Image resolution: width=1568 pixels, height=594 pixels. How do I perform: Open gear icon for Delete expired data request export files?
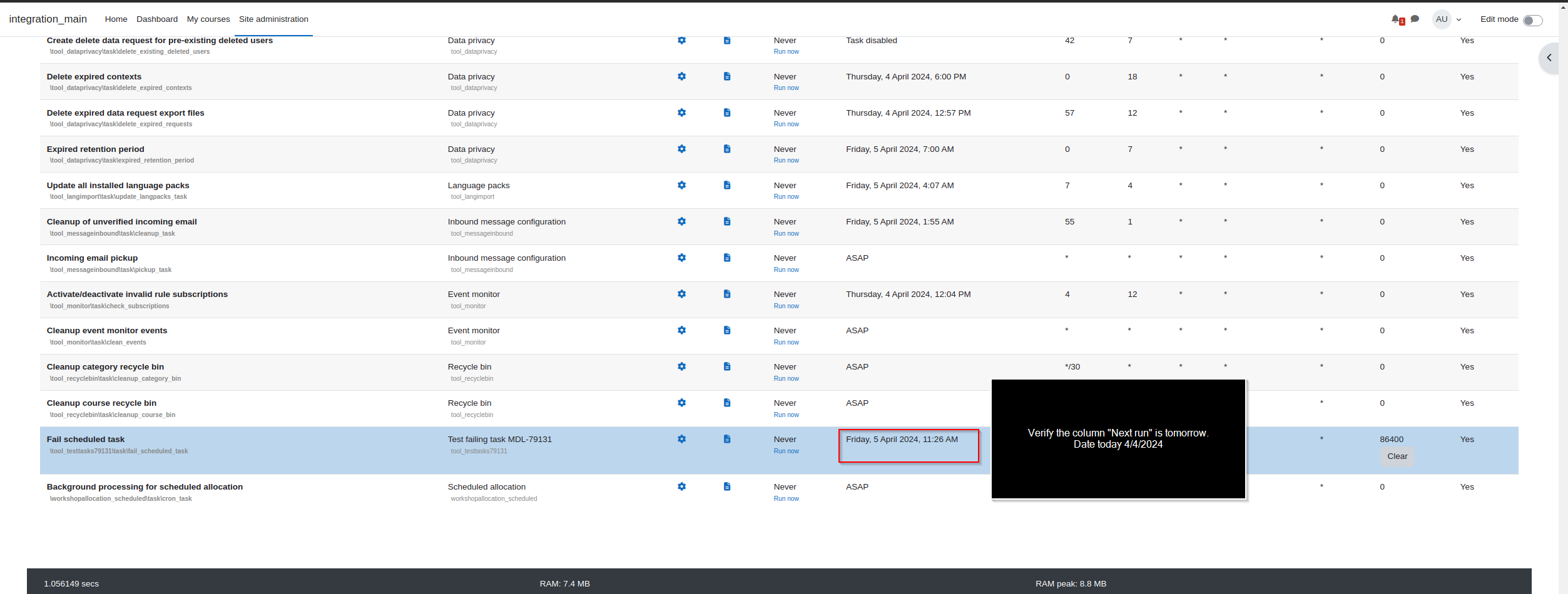tap(681, 113)
